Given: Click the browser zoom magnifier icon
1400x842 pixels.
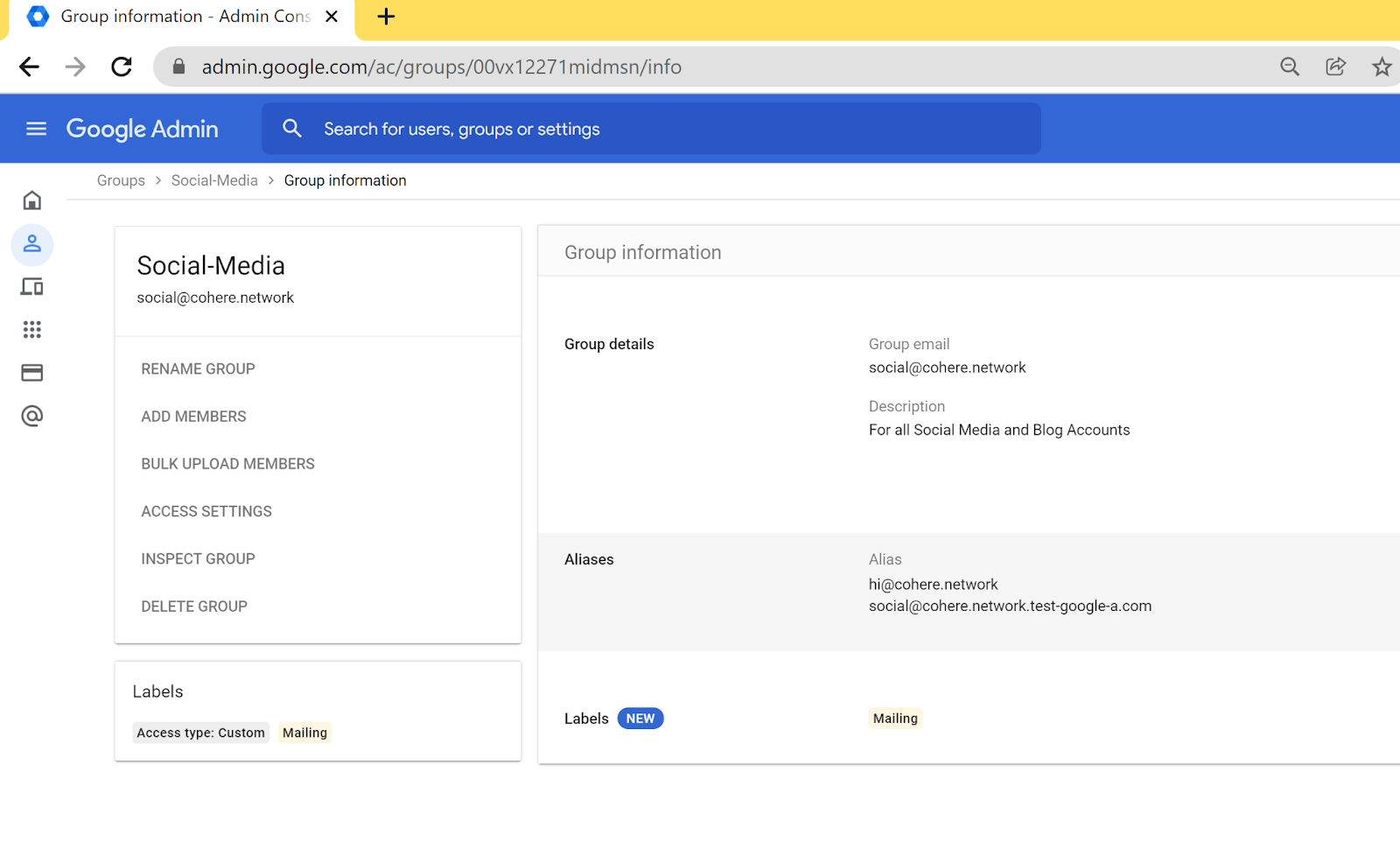Looking at the screenshot, I should [1290, 67].
